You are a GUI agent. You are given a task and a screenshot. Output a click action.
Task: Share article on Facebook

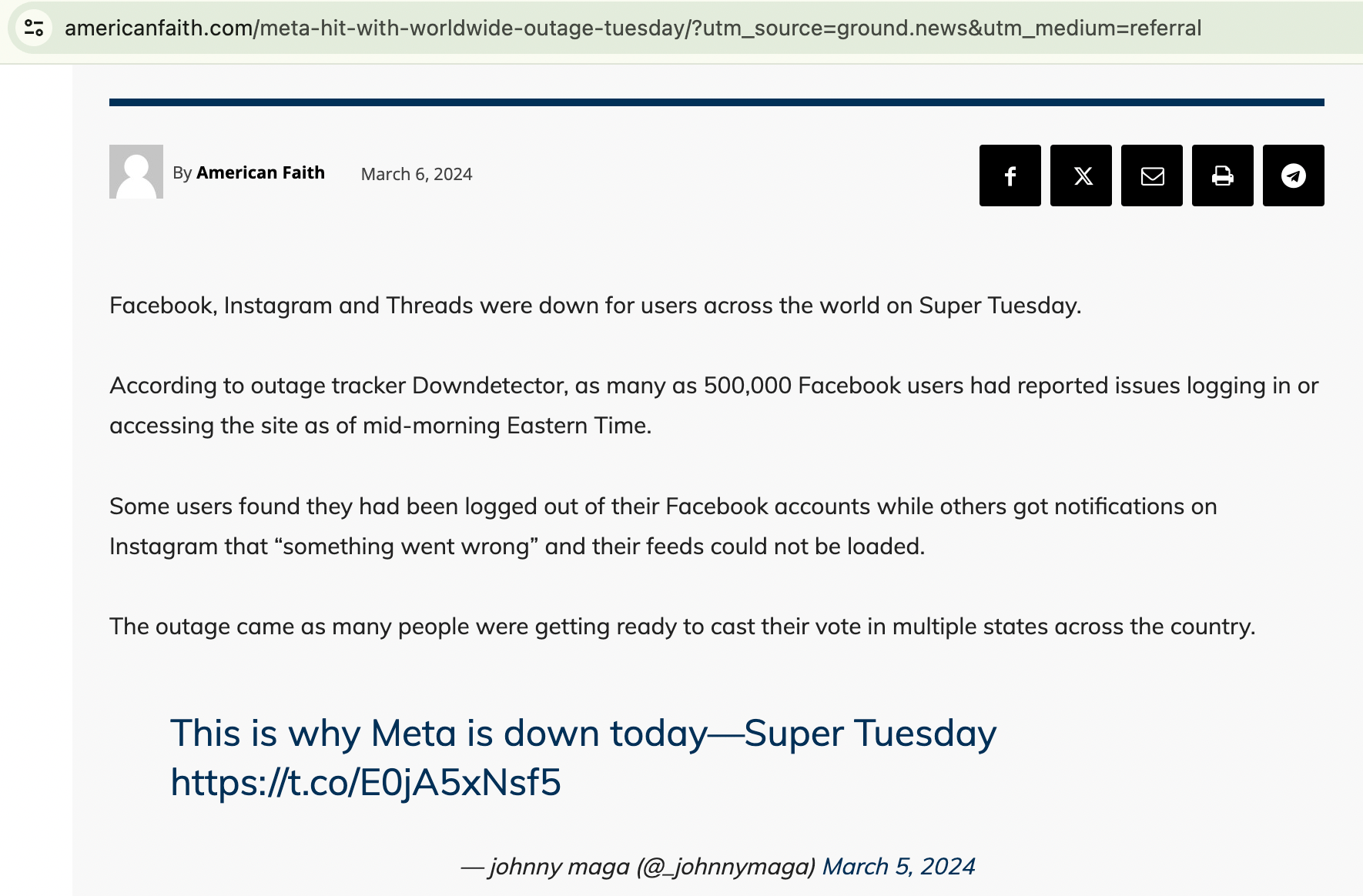pyautogui.click(x=1010, y=176)
